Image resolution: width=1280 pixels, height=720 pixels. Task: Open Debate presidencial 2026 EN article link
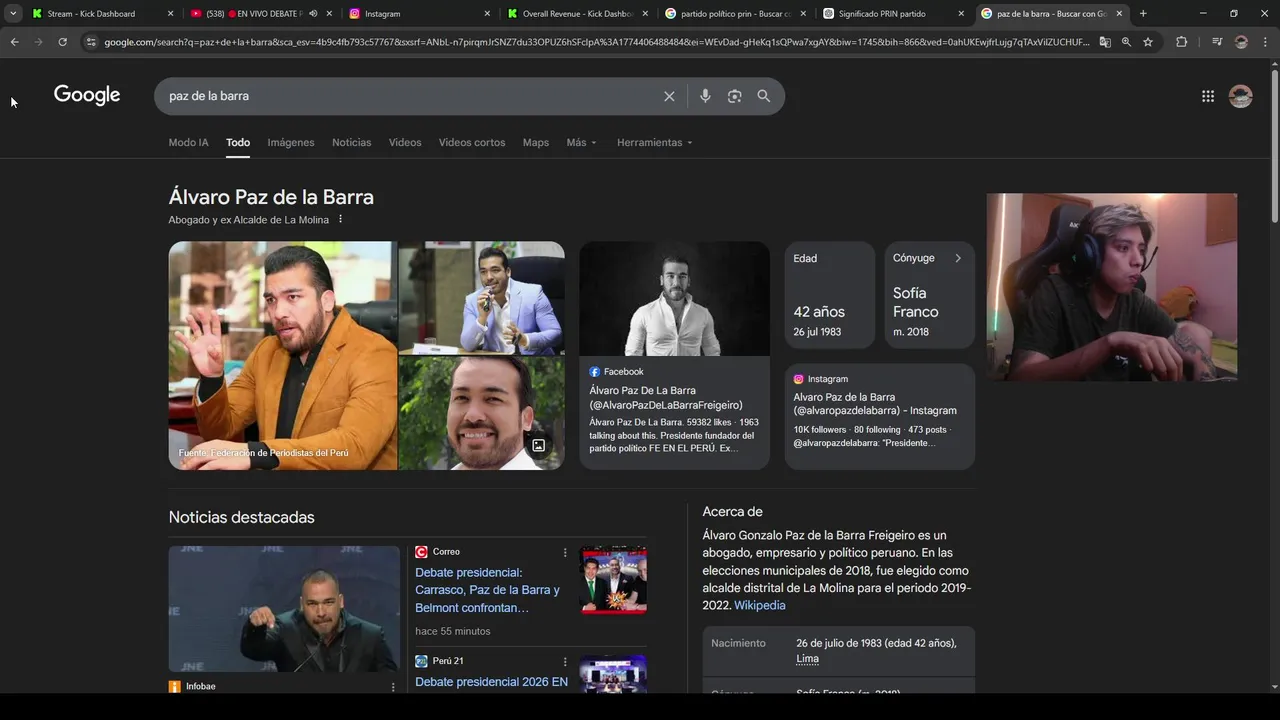(x=491, y=682)
